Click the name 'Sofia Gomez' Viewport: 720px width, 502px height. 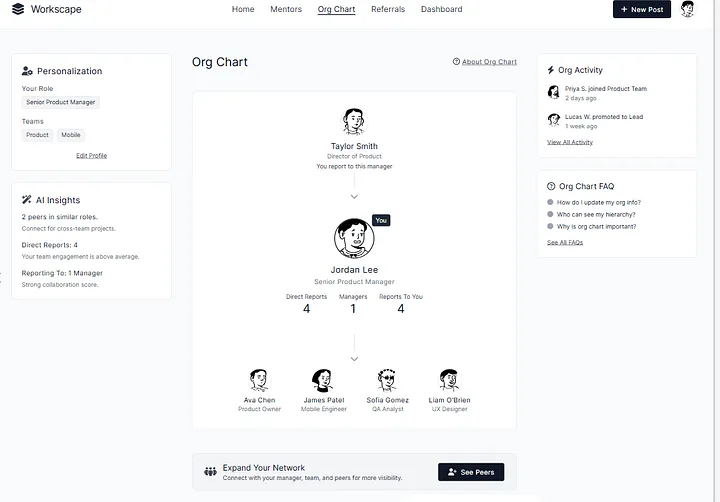point(388,400)
